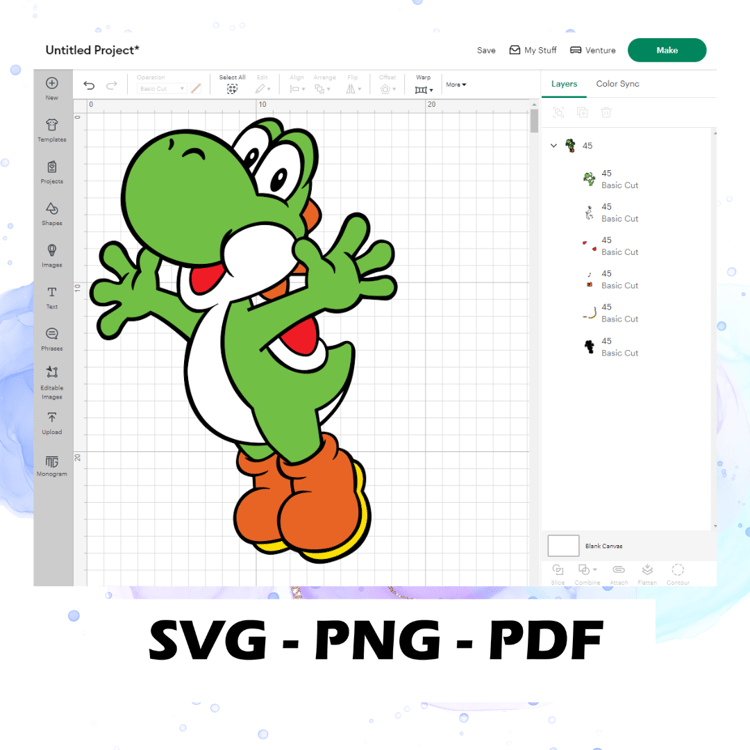The height and width of the screenshot is (750, 750).
Task: Click the Delete trash icon in Layers
Action: point(606,112)
